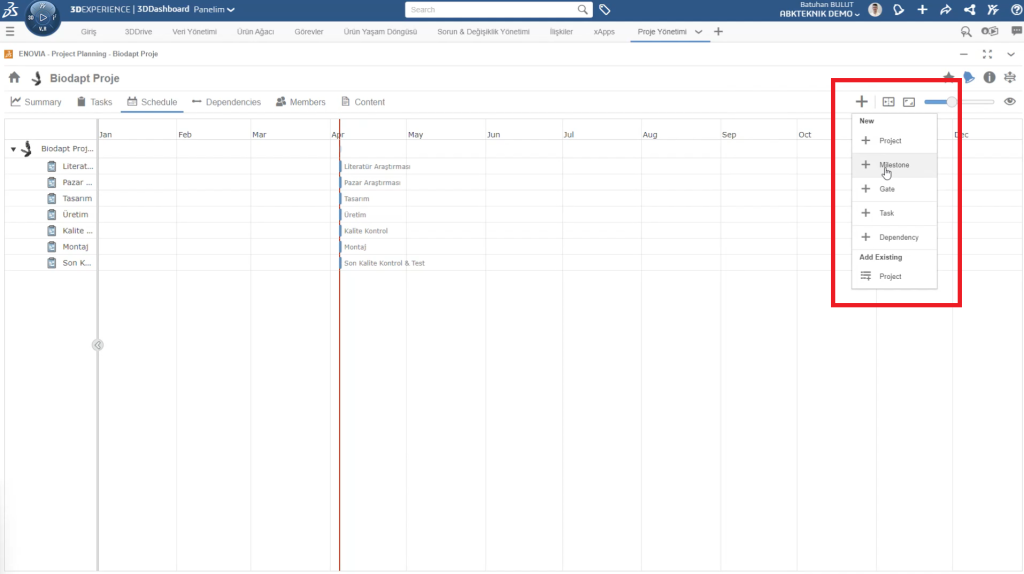Choose Milestone from the New menu

894,165
